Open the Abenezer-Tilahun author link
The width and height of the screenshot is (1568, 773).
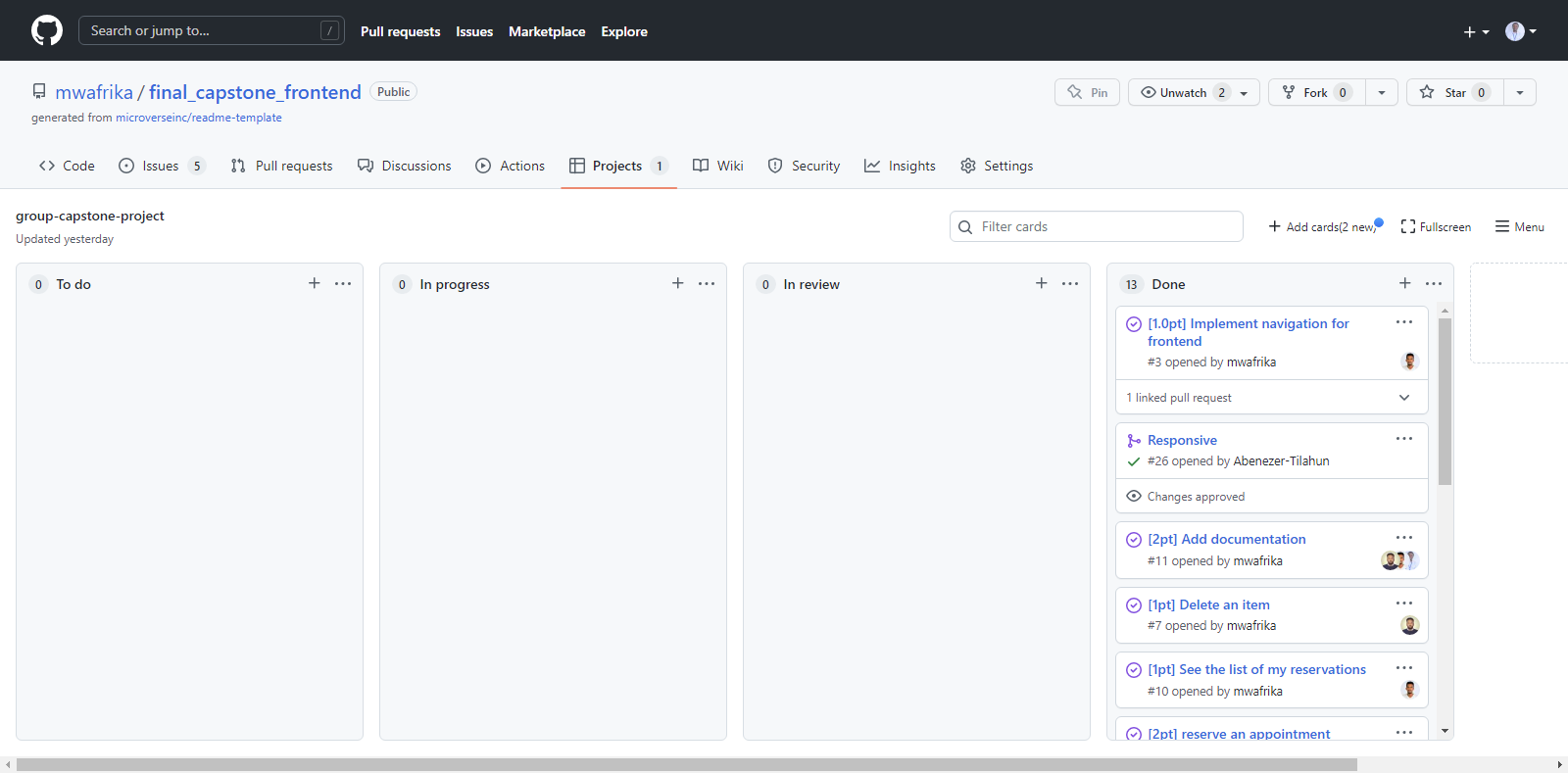(x=1281, y=460)
